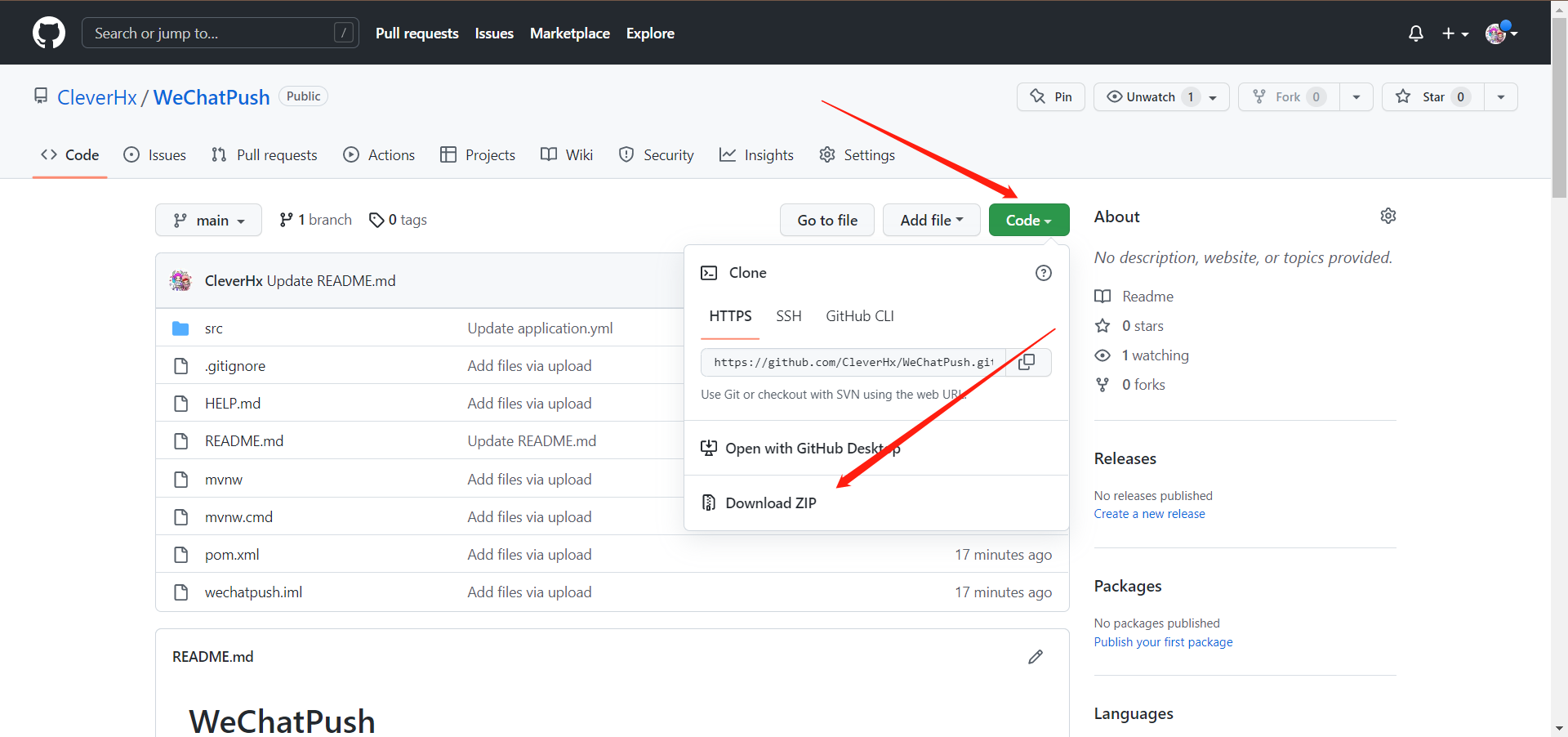Open the clone help question mark
The image size is (1568, 737).
click(x=1043, y=273)
